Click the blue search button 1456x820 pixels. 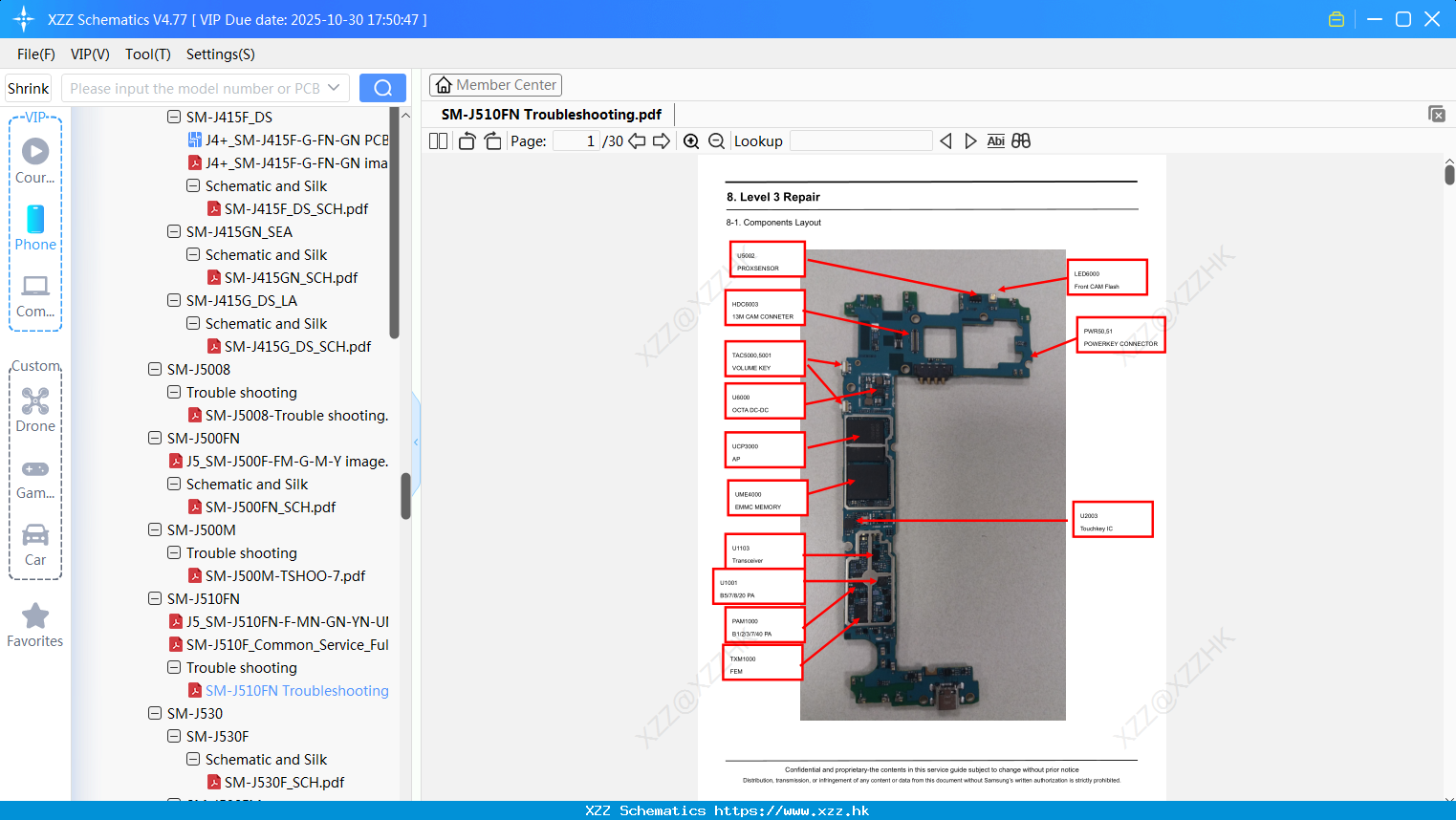pos(382,88)
